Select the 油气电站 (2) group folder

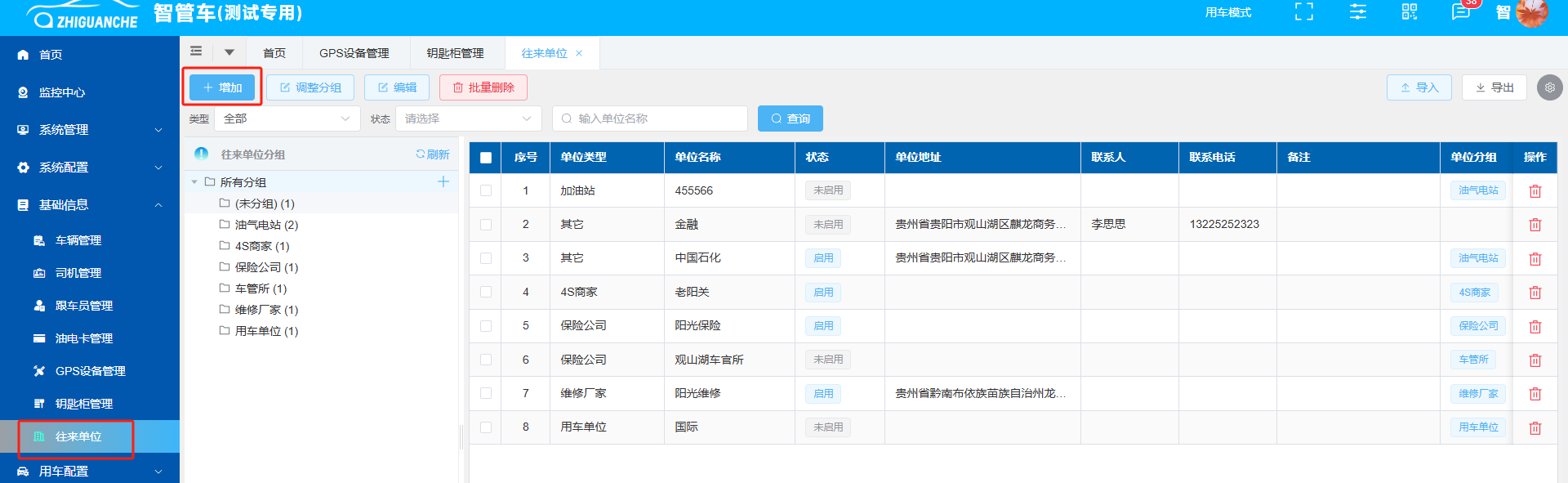[x=266, y=225]
